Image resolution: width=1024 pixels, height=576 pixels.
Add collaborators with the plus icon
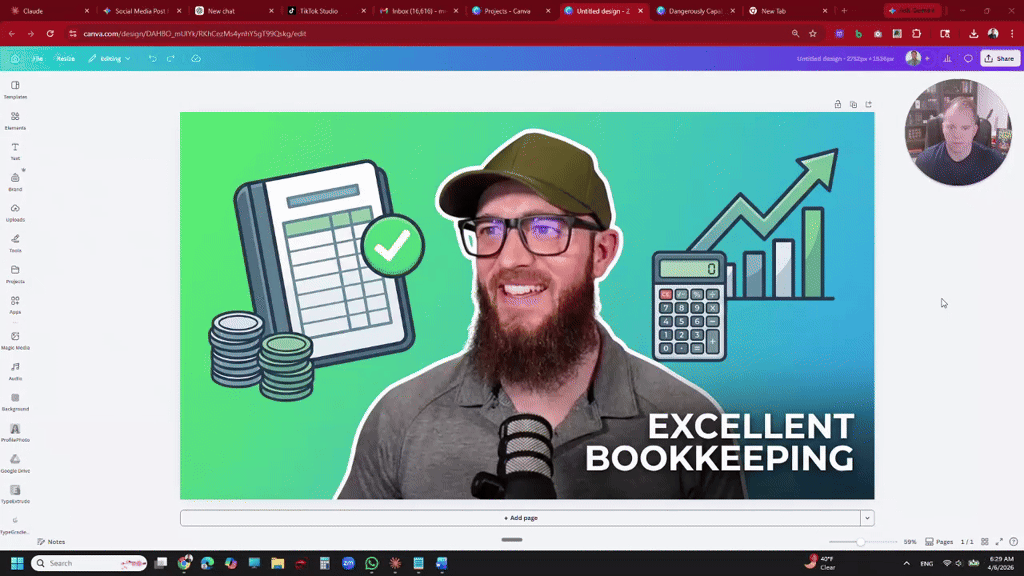point(927,58)
